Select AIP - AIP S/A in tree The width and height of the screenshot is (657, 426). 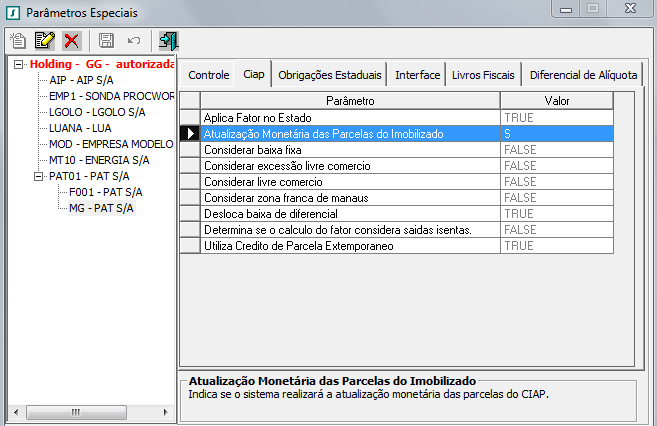coord(81,80)
